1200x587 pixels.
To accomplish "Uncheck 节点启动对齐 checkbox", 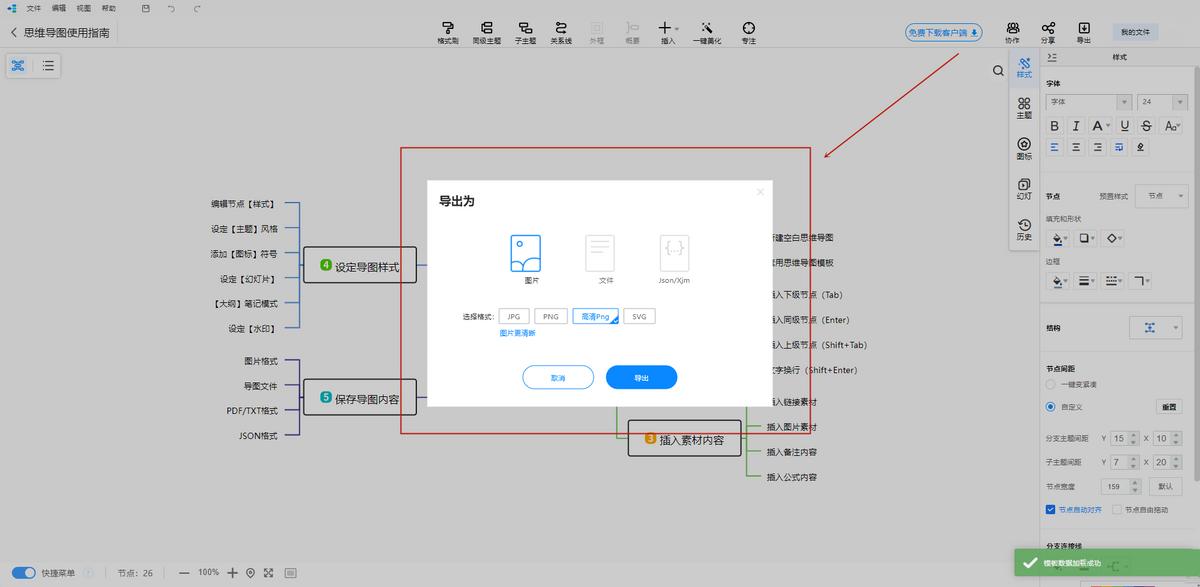I will (1050, 509).
